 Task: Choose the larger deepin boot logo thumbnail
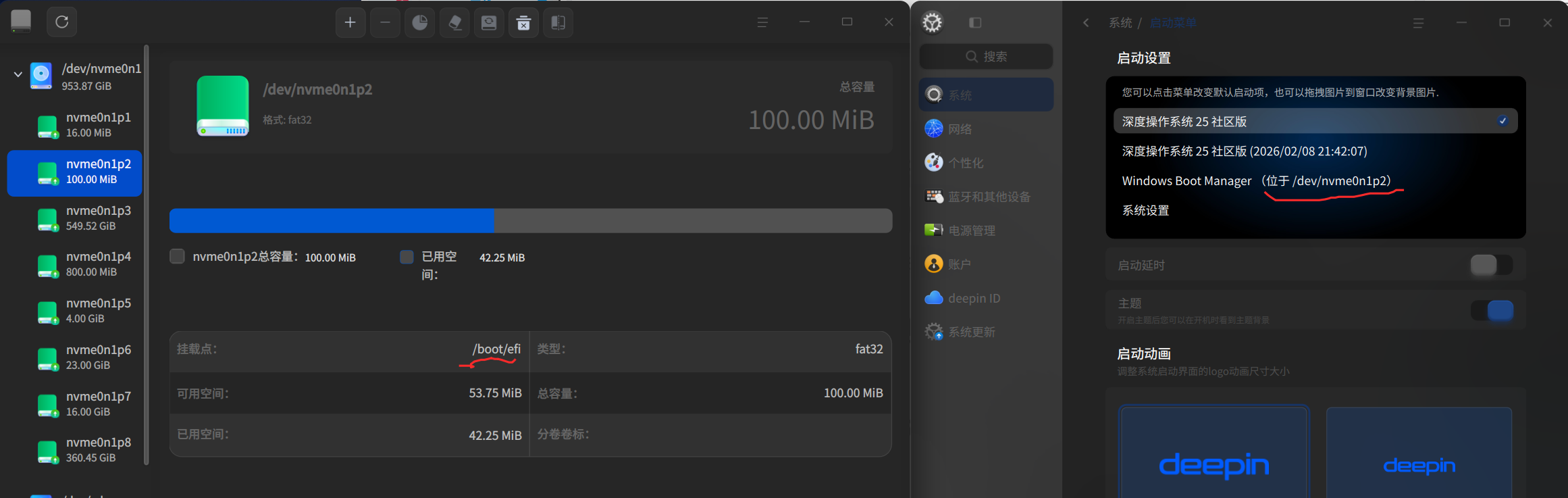[x=1214, y=451]
